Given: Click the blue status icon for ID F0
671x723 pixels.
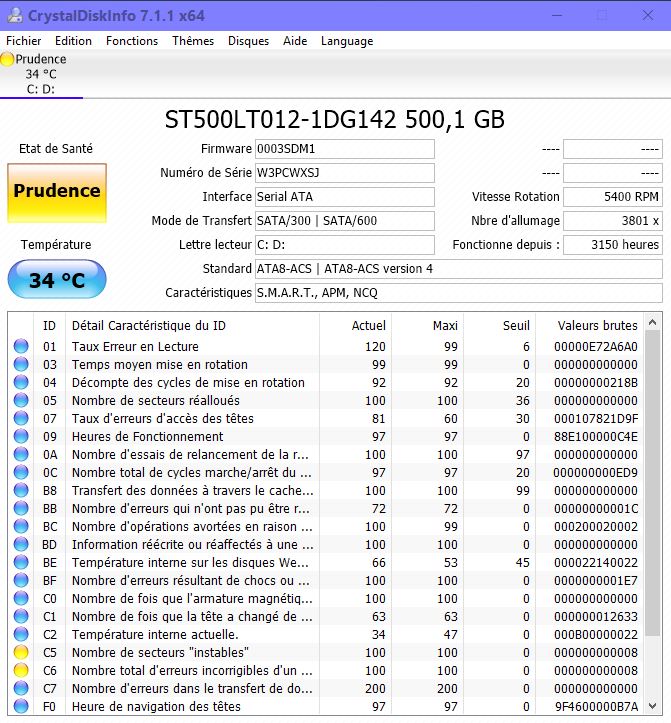Looking at the screenshot, I should point(21,706).
